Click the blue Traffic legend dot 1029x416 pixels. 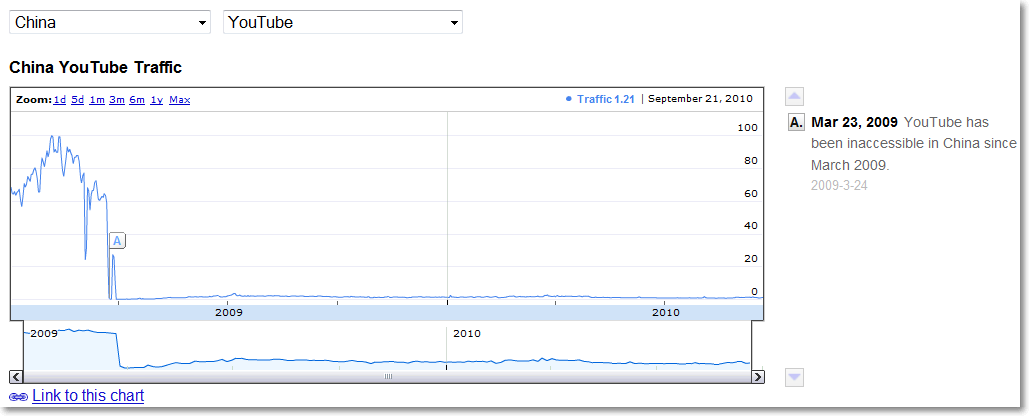569,99
